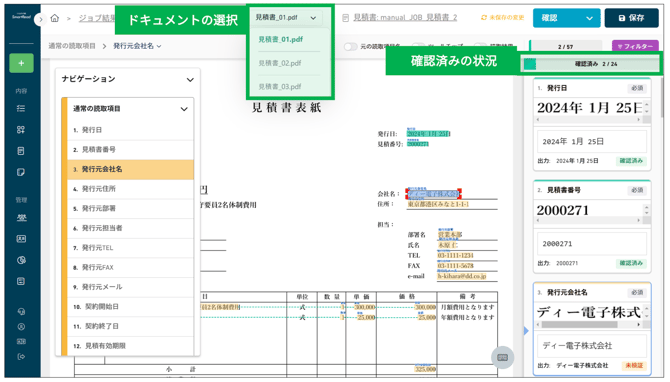Open the sticky note icon in sidebar
Image resolution: width=670 pixels, height=382 pixels.
21,172
